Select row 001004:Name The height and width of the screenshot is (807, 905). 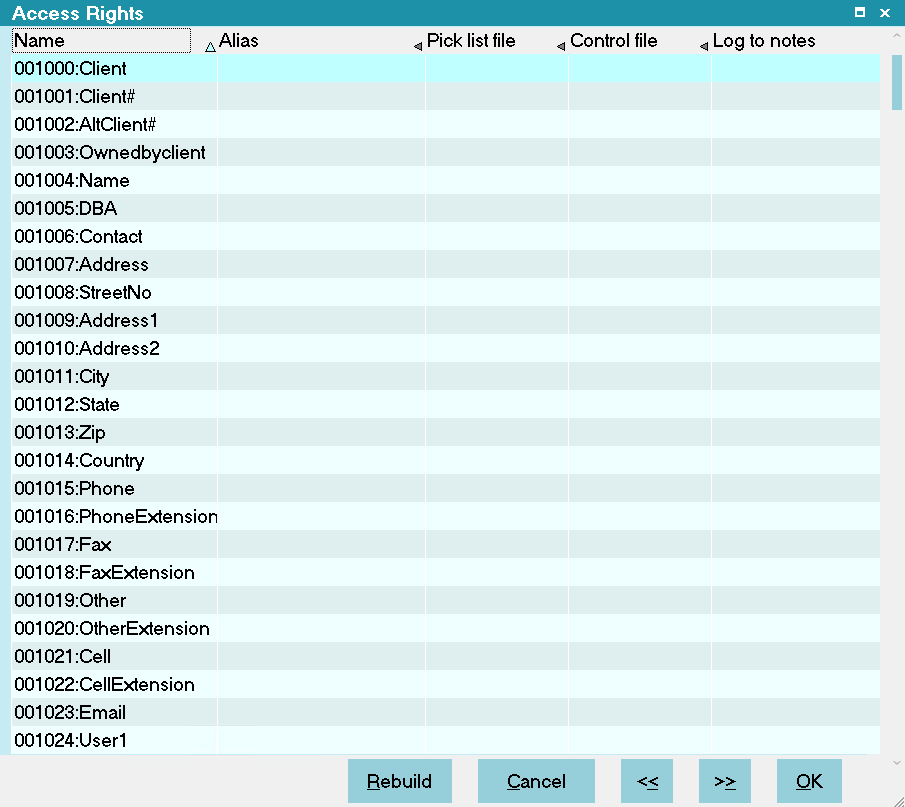point(446,180)
